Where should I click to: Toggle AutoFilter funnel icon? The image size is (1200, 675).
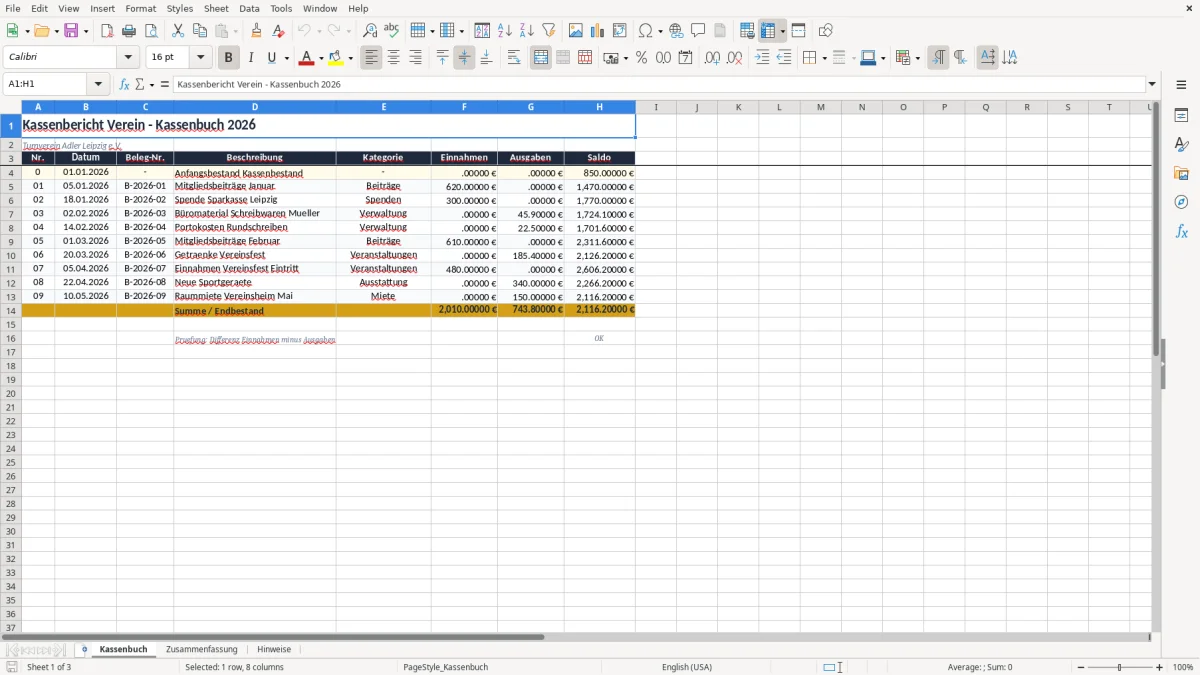click(x=549, y=31)
